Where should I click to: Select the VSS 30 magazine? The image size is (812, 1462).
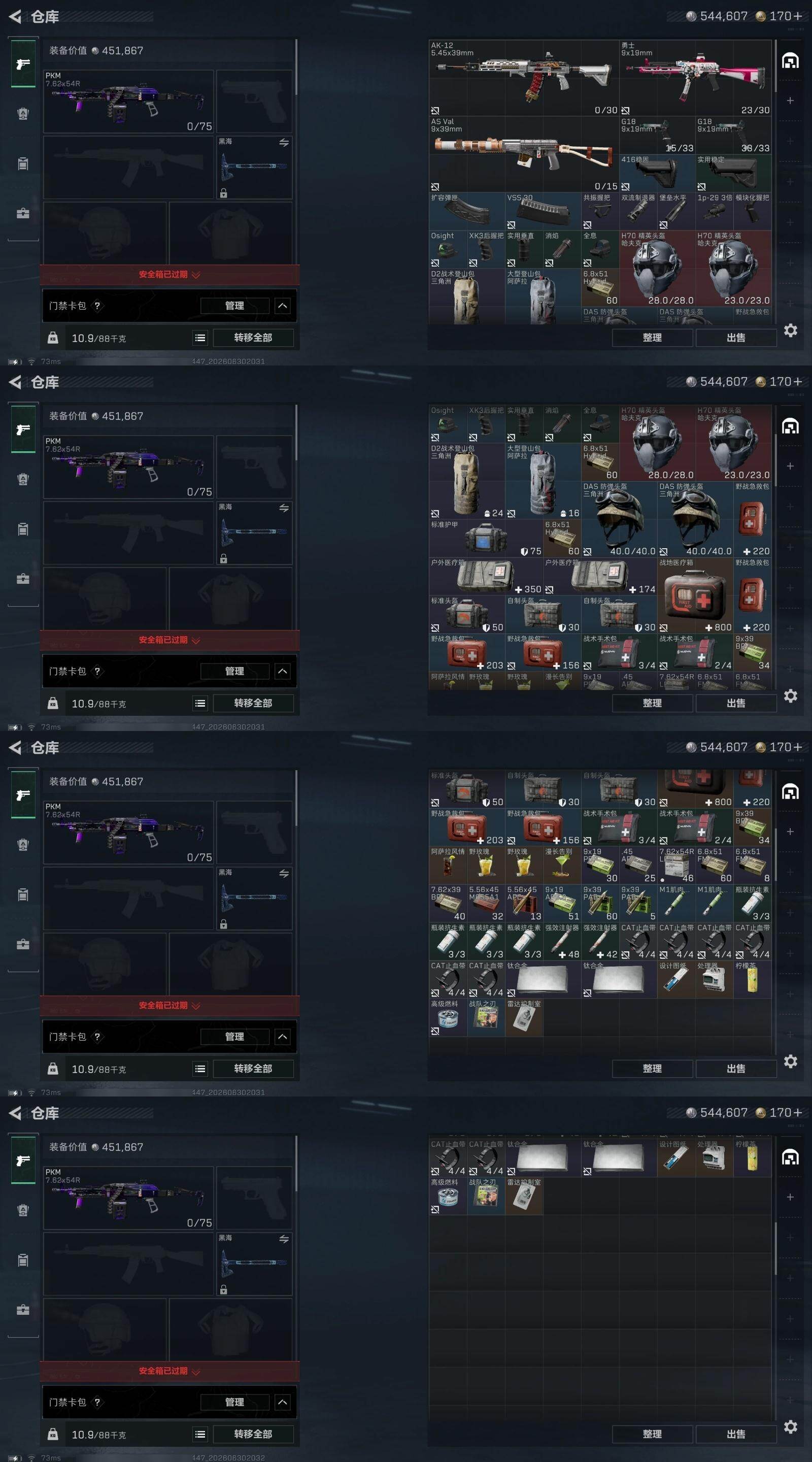click(543, 211)
